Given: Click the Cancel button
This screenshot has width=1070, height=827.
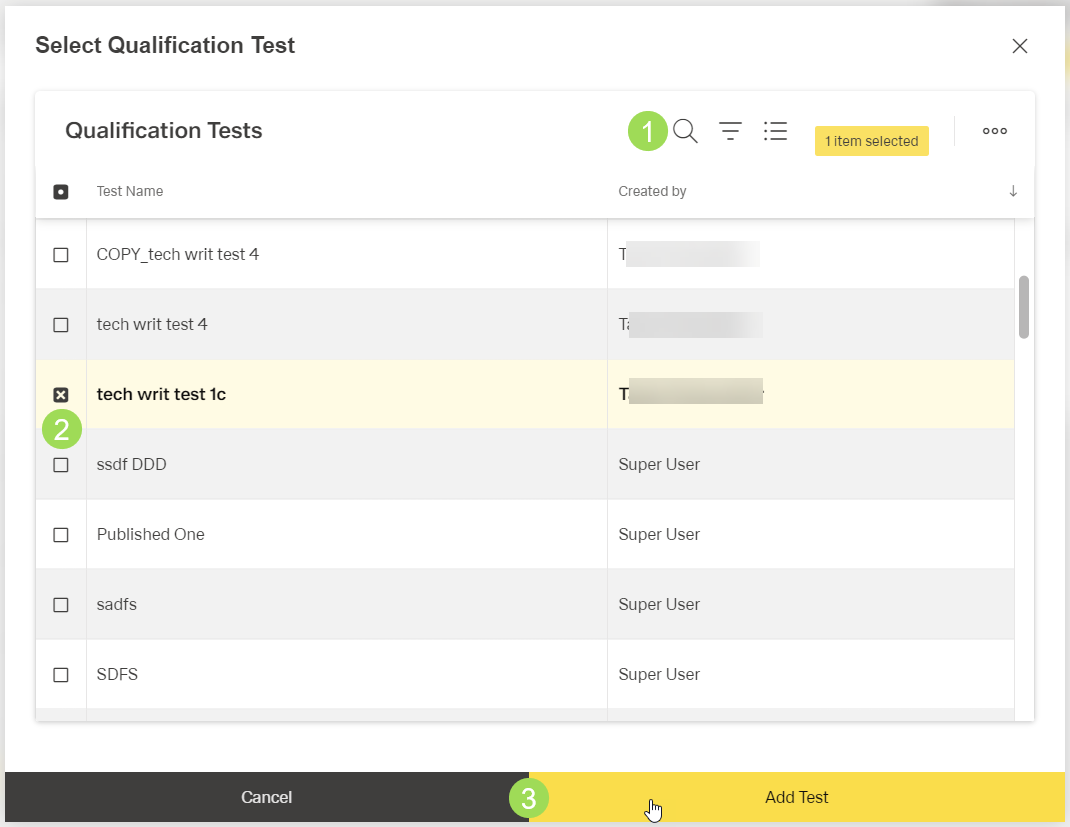Looking at the screenshot, I should tap(267, 797).
